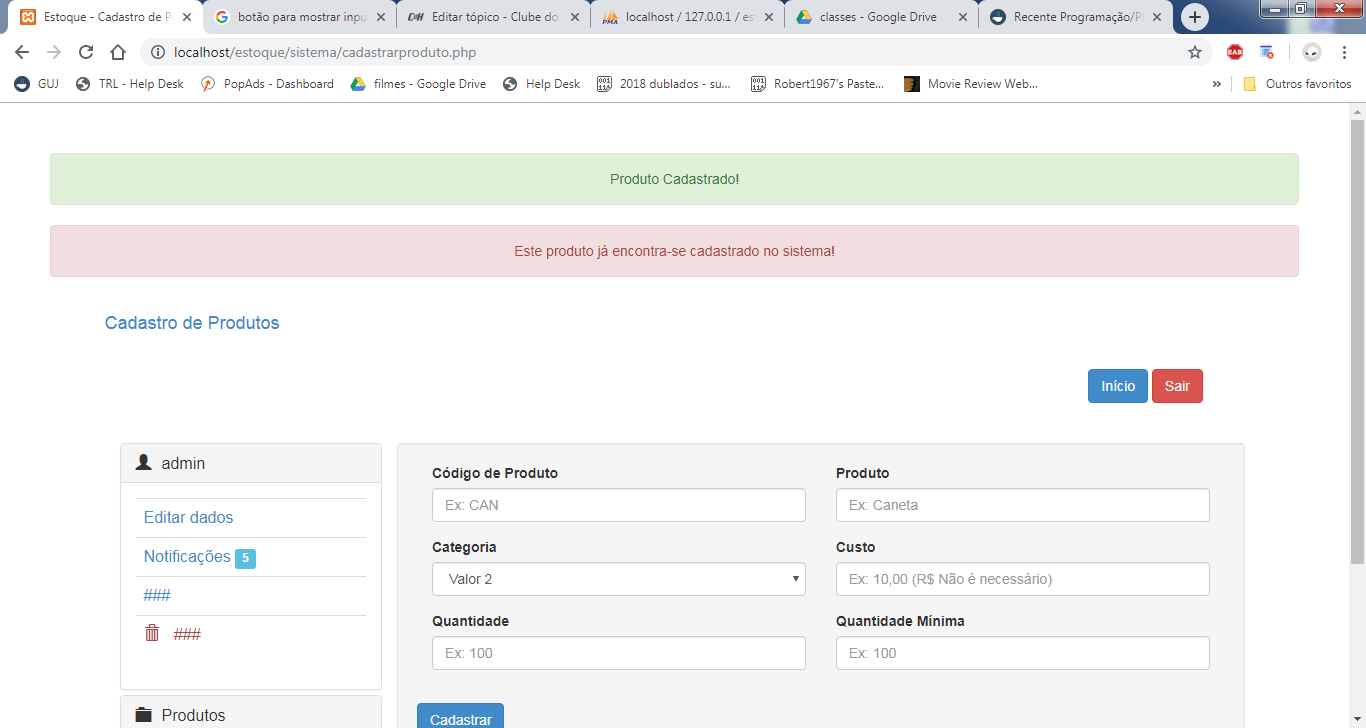Viewport: 1366px width, 728px height.
Task: Click the folder icon beside Produtos
Action: click(x=144, y=715)
